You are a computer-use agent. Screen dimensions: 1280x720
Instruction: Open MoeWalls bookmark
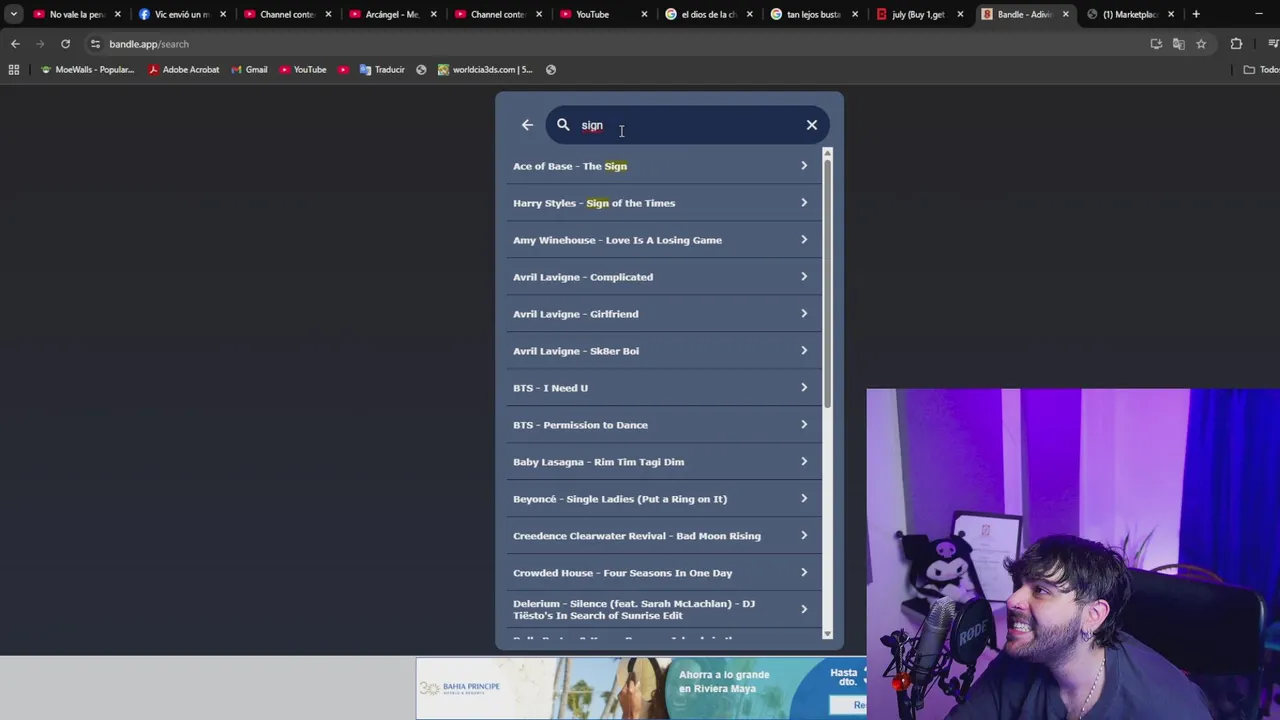click(87, 70)
